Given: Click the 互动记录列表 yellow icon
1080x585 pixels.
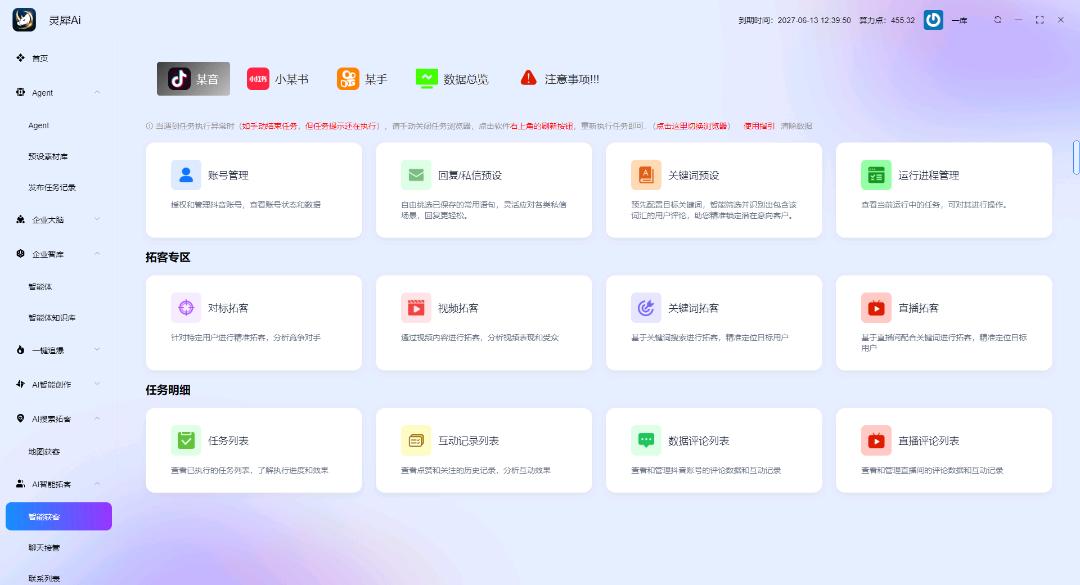Looking at the screenshot, I should (416, 440).
